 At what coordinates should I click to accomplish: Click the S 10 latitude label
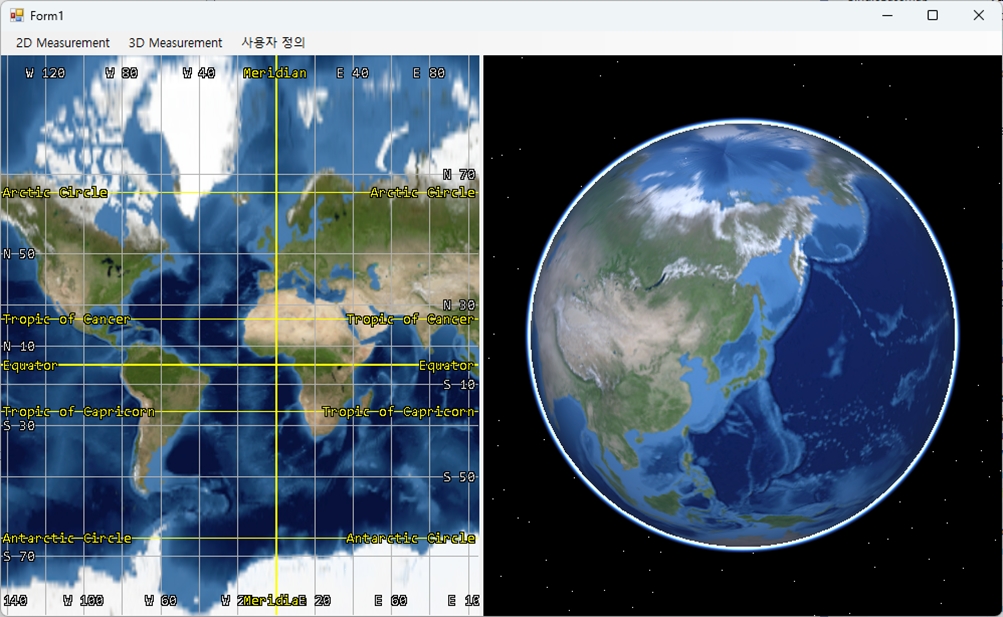pyautogui.click(x=459, y=385)
